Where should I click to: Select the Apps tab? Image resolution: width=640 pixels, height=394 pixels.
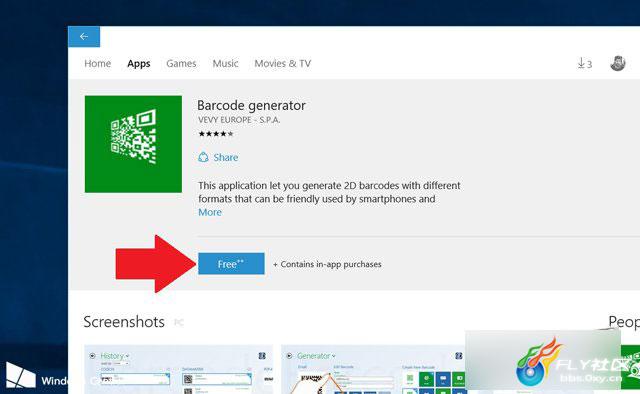pos(139,64)
